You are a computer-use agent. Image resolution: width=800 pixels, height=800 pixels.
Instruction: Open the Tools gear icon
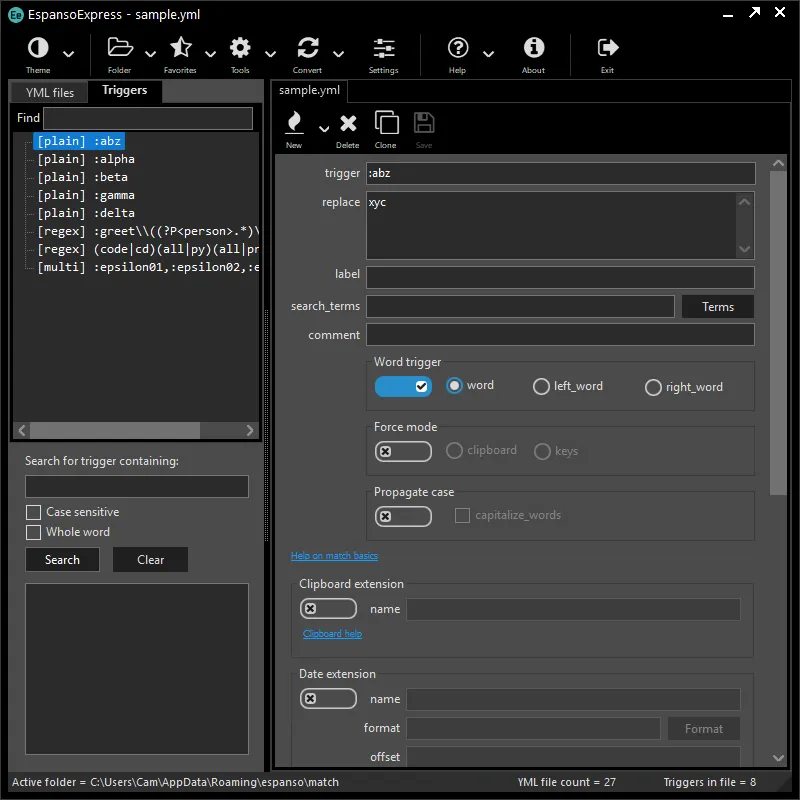pos(240,48)
